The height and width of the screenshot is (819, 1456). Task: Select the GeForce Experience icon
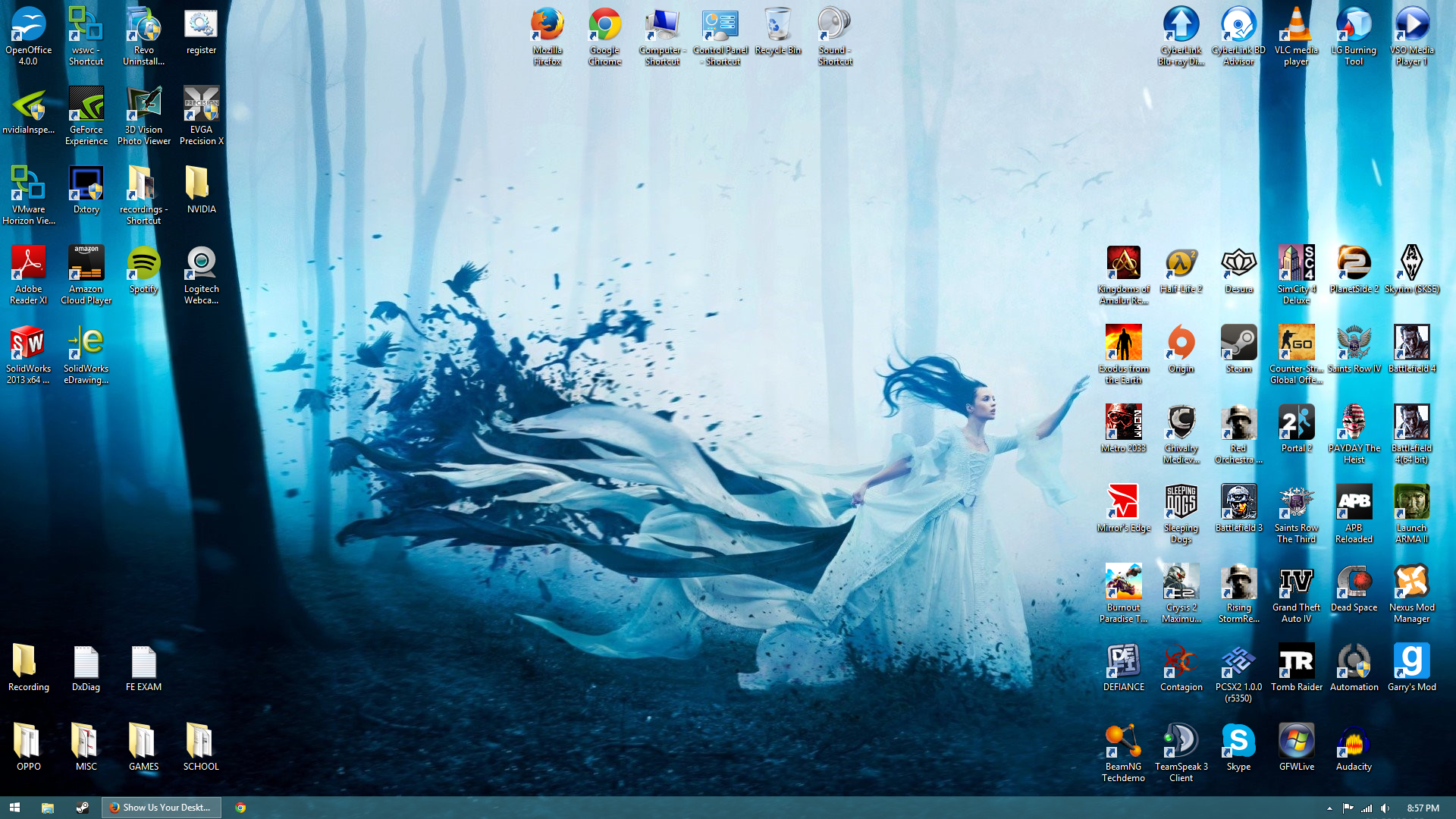coord(86,115)
